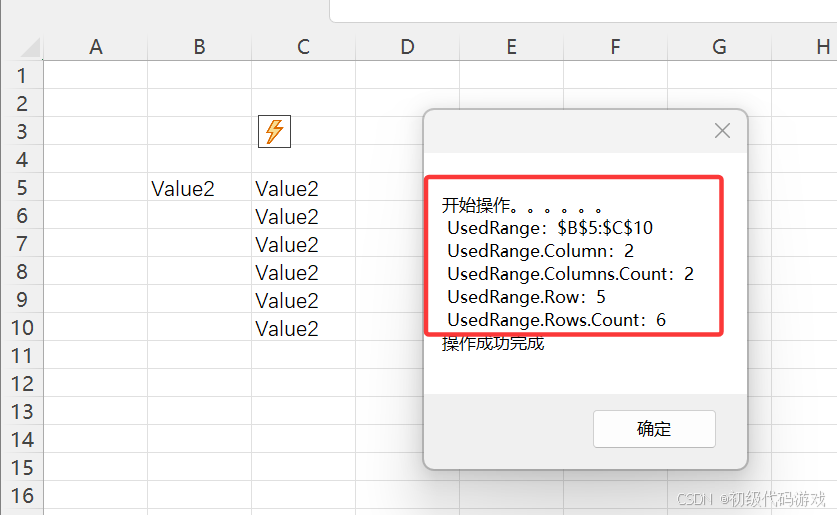837x515 pixels.
Task: Click cell C9 containing Value2
Action: (303, 299)
